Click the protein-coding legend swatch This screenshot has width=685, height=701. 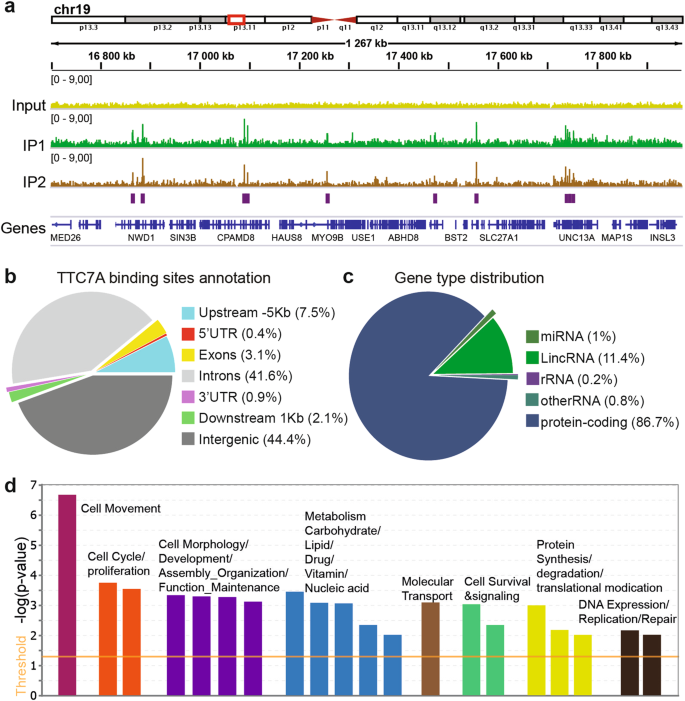coord(533,421)
